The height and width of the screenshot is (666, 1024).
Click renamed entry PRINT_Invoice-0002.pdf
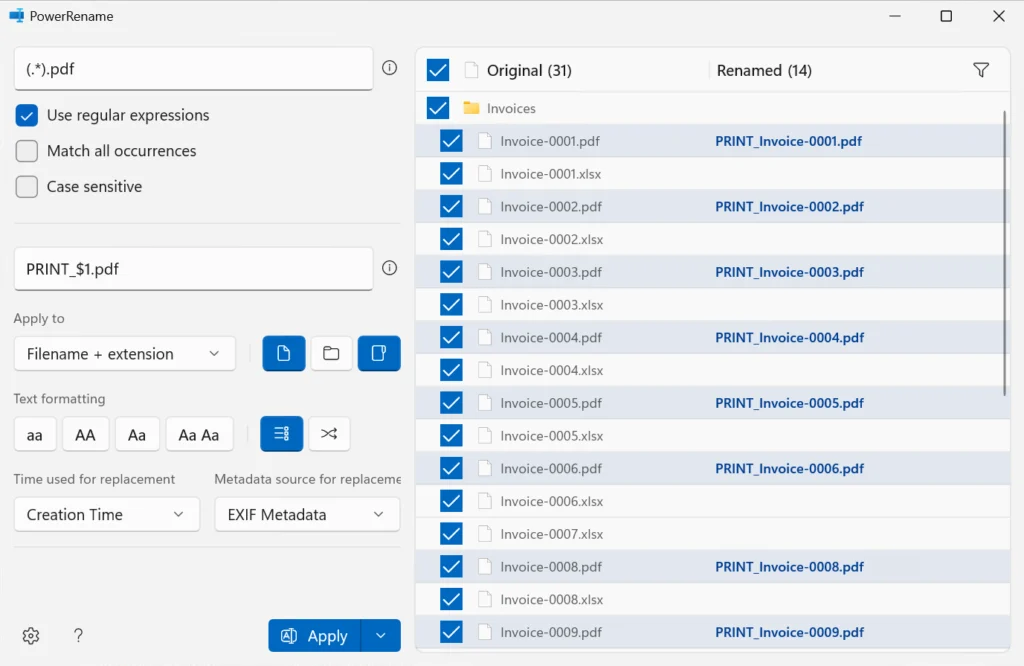click(790, 206)
